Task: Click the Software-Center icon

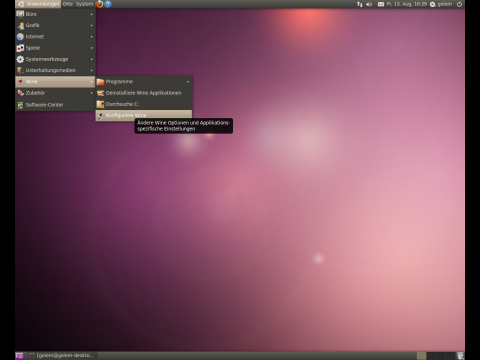Action: point(20,105)
